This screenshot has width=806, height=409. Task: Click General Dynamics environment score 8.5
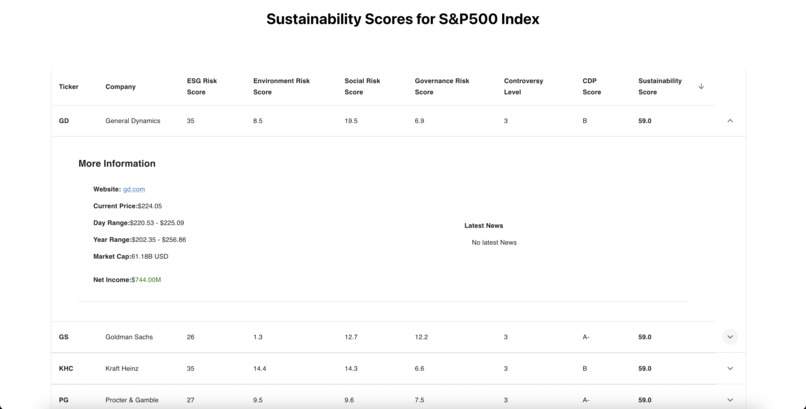[x=258, y=121]
